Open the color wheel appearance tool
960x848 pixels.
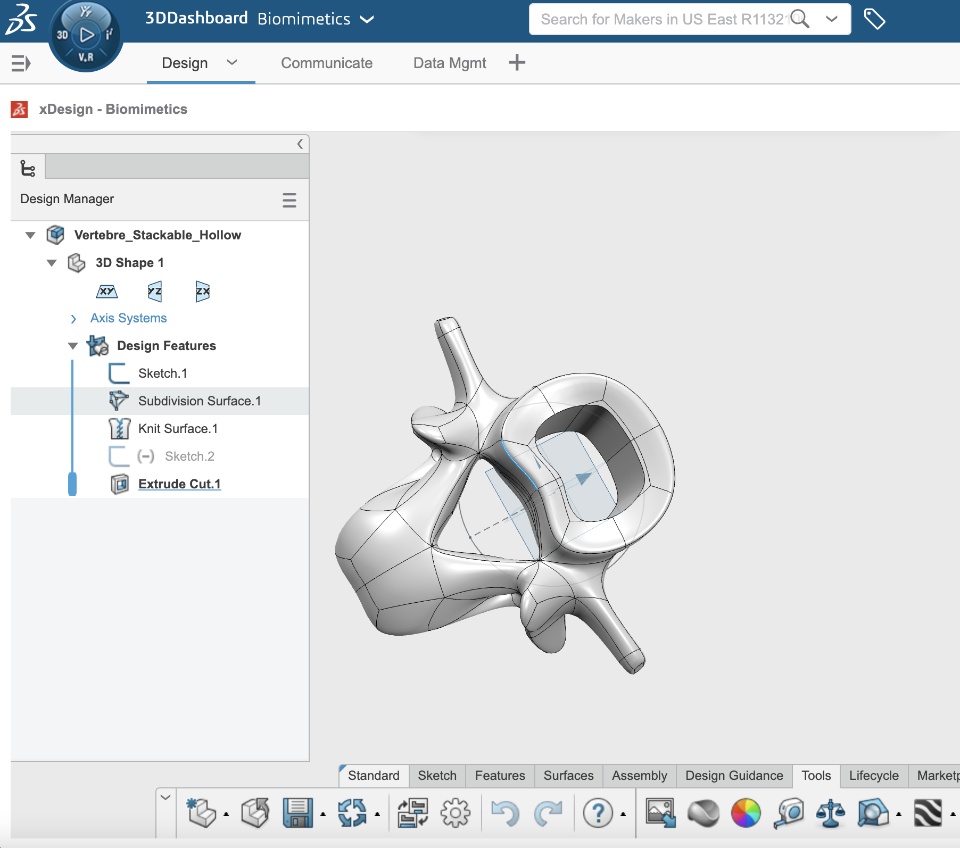(746, 813)
